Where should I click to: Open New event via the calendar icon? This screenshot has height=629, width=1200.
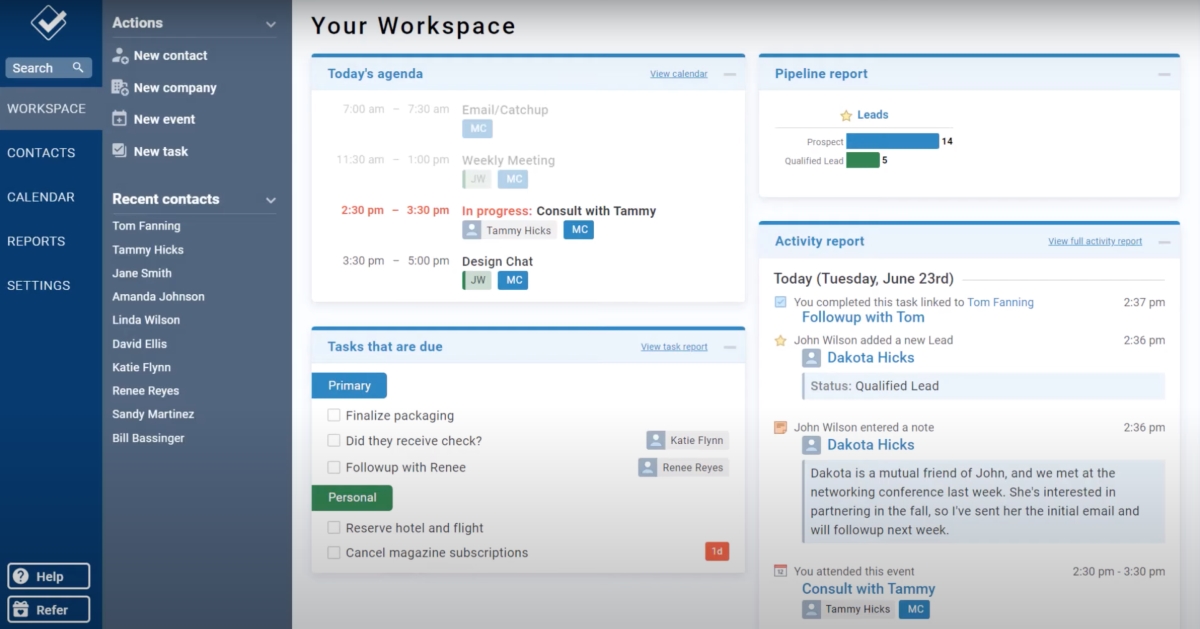[x=120, y=119]
